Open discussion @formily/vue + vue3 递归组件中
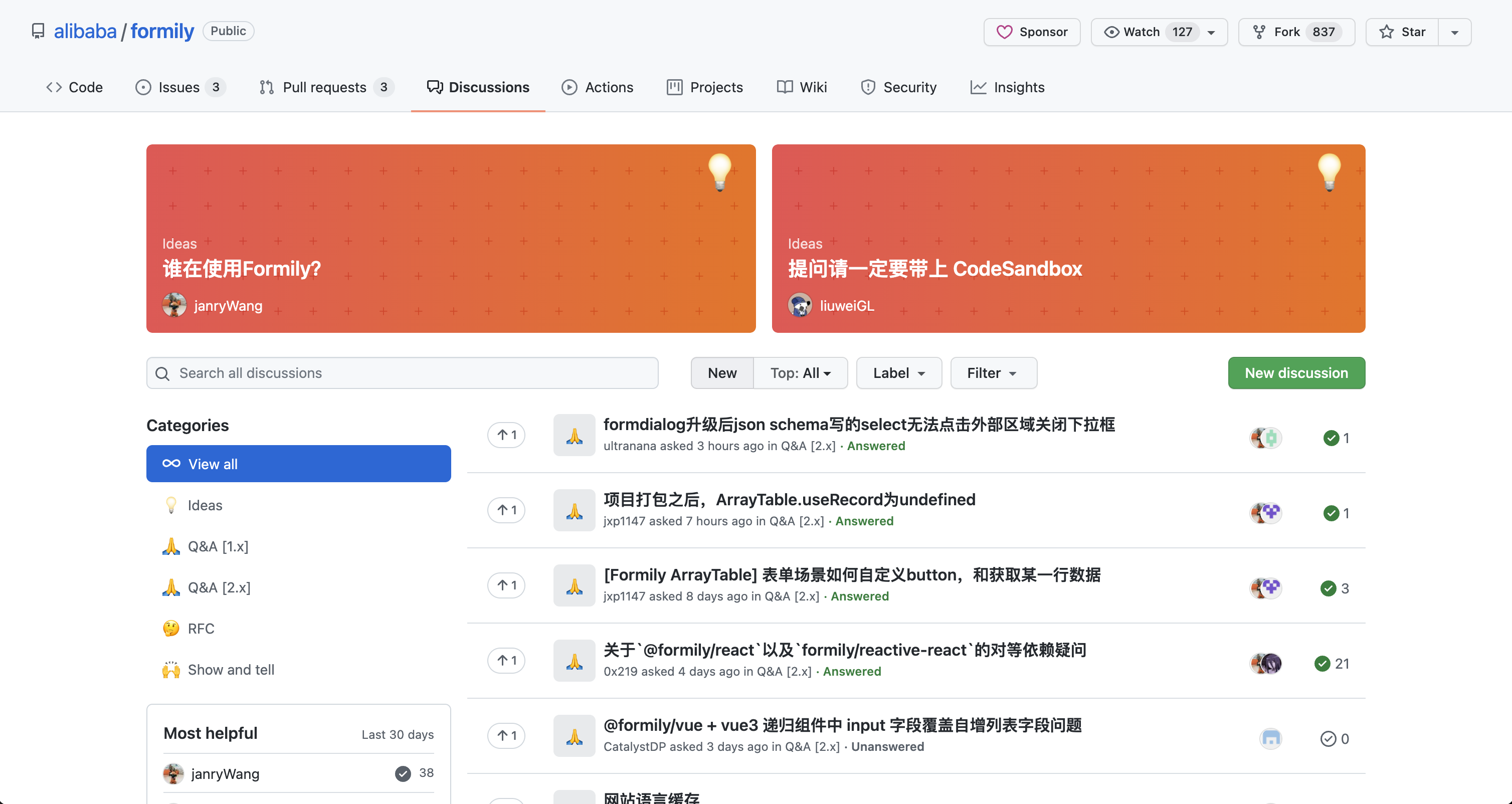 (x=843, y=725)
